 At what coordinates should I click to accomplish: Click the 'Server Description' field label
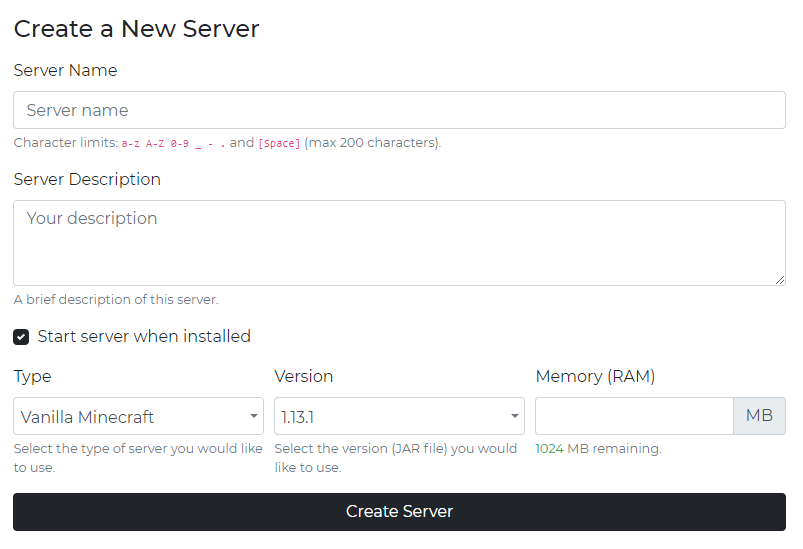[87, 180]
